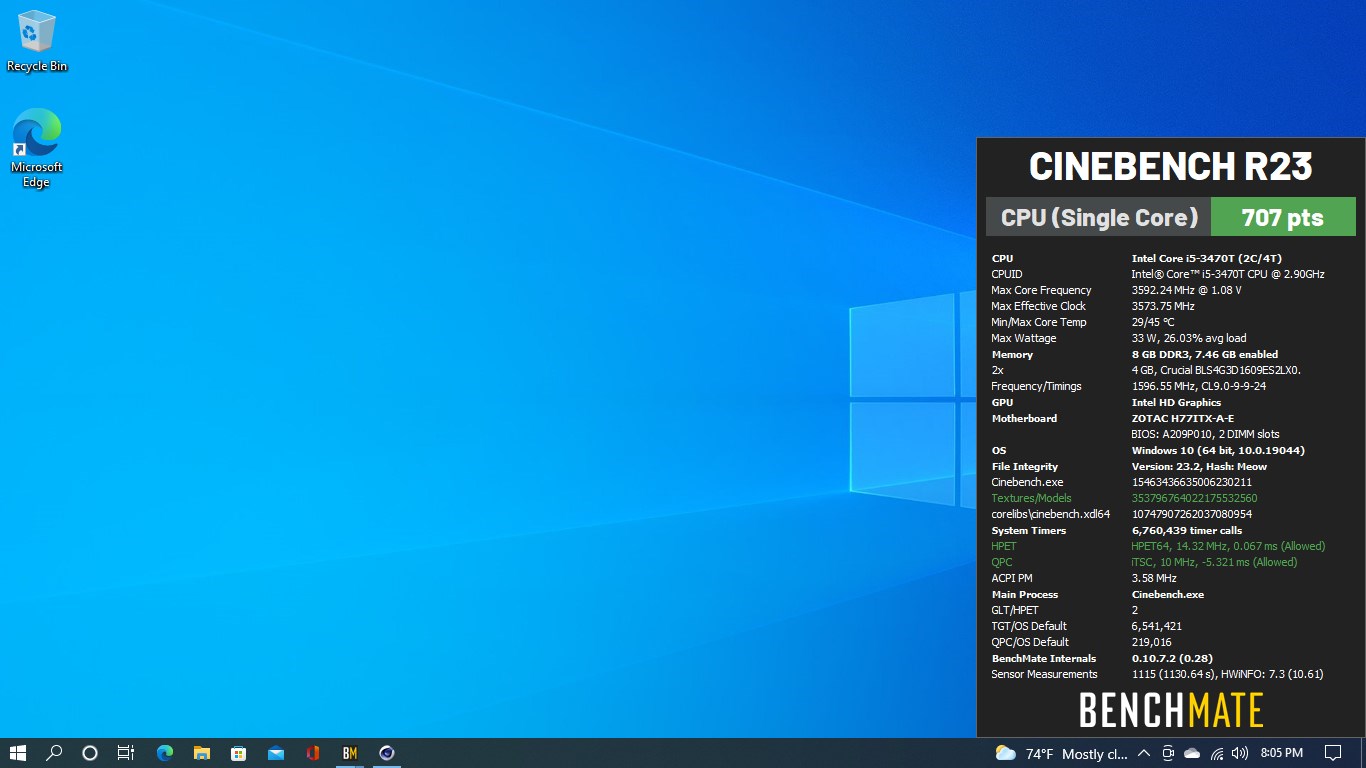1366x768 pixels.
Task: Click the BenchMate Internals 0.10.7.2 value
Action: (1172, 658)
